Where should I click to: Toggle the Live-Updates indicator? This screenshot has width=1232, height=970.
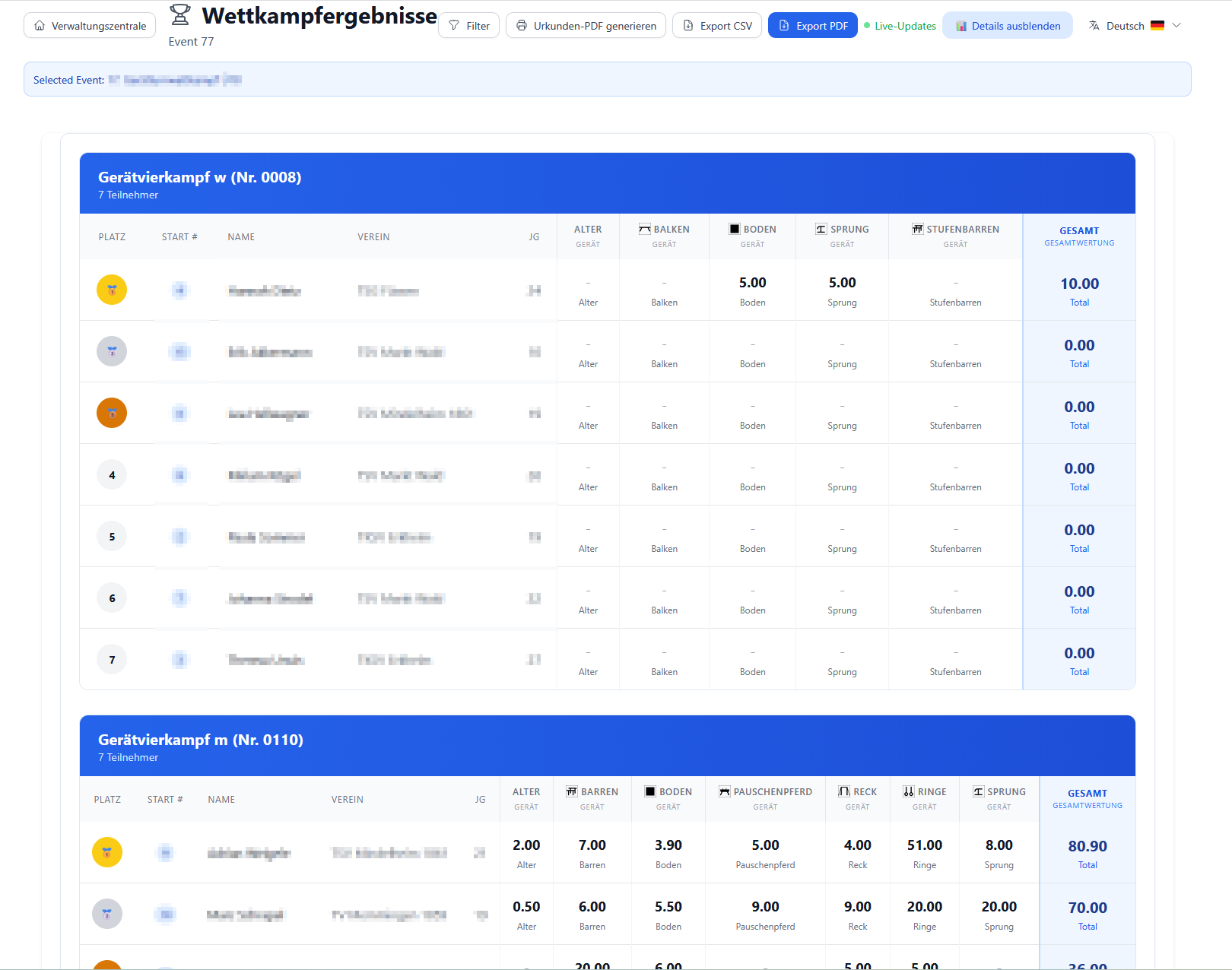tap(900, 26)
